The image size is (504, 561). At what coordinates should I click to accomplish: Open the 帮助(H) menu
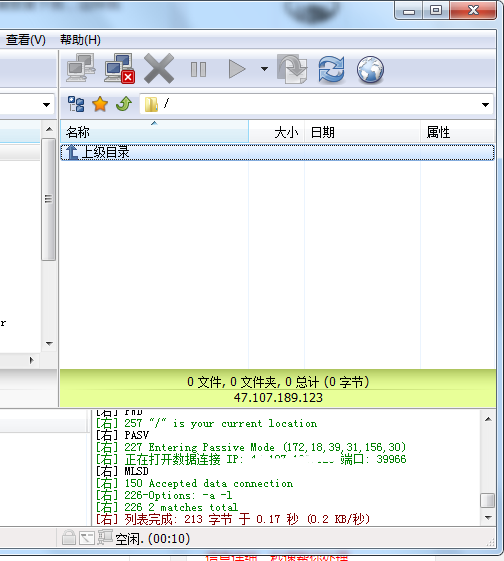point(80,40)
